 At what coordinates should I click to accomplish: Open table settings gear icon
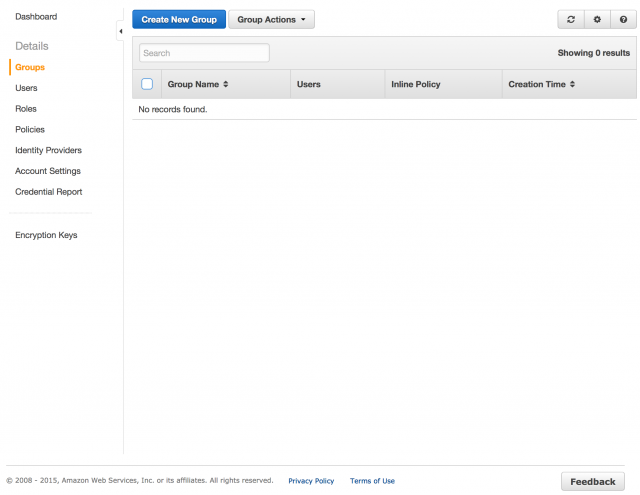(x=597, y=20)
